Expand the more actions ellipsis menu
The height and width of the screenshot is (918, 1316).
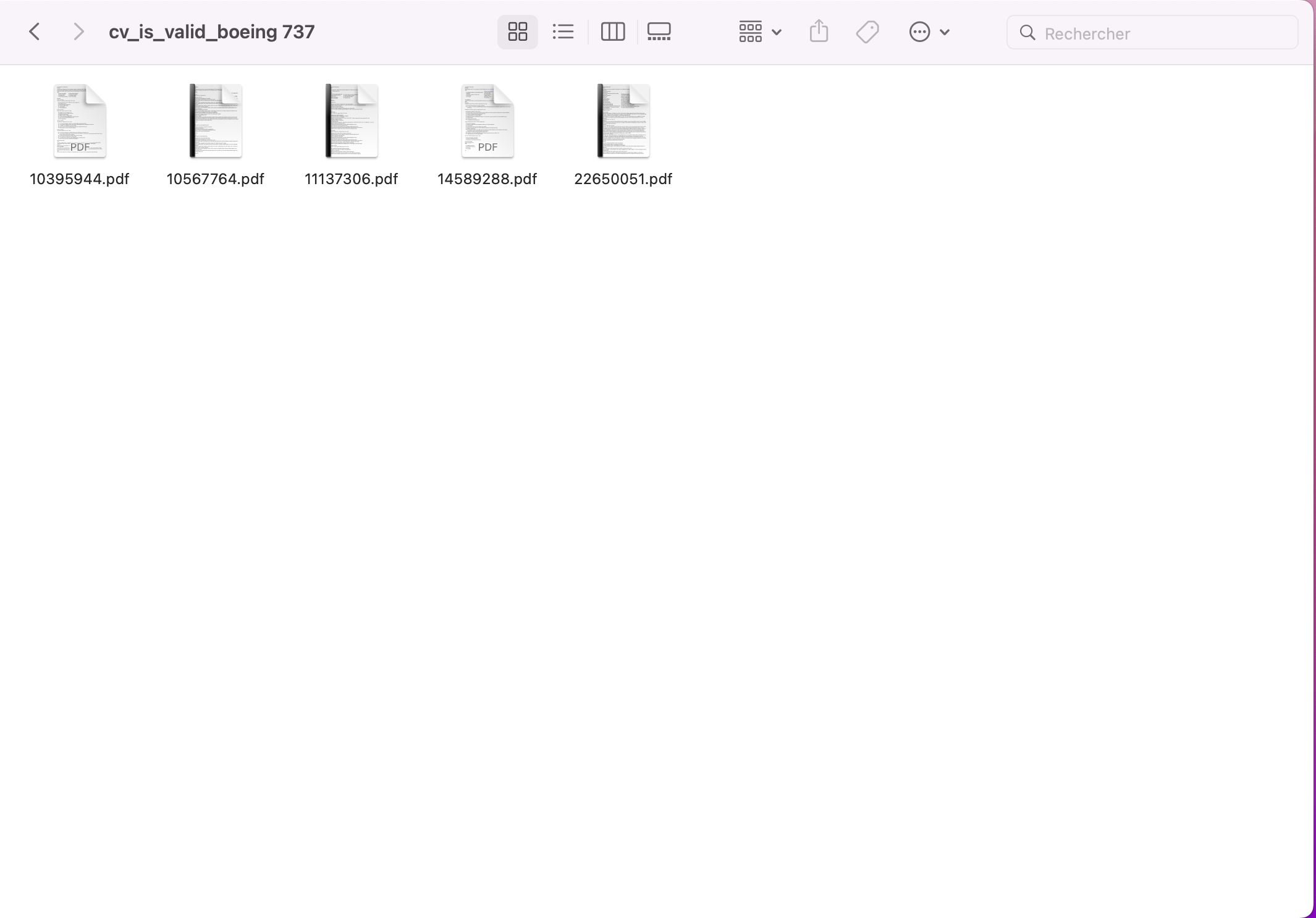pos(920,32)
